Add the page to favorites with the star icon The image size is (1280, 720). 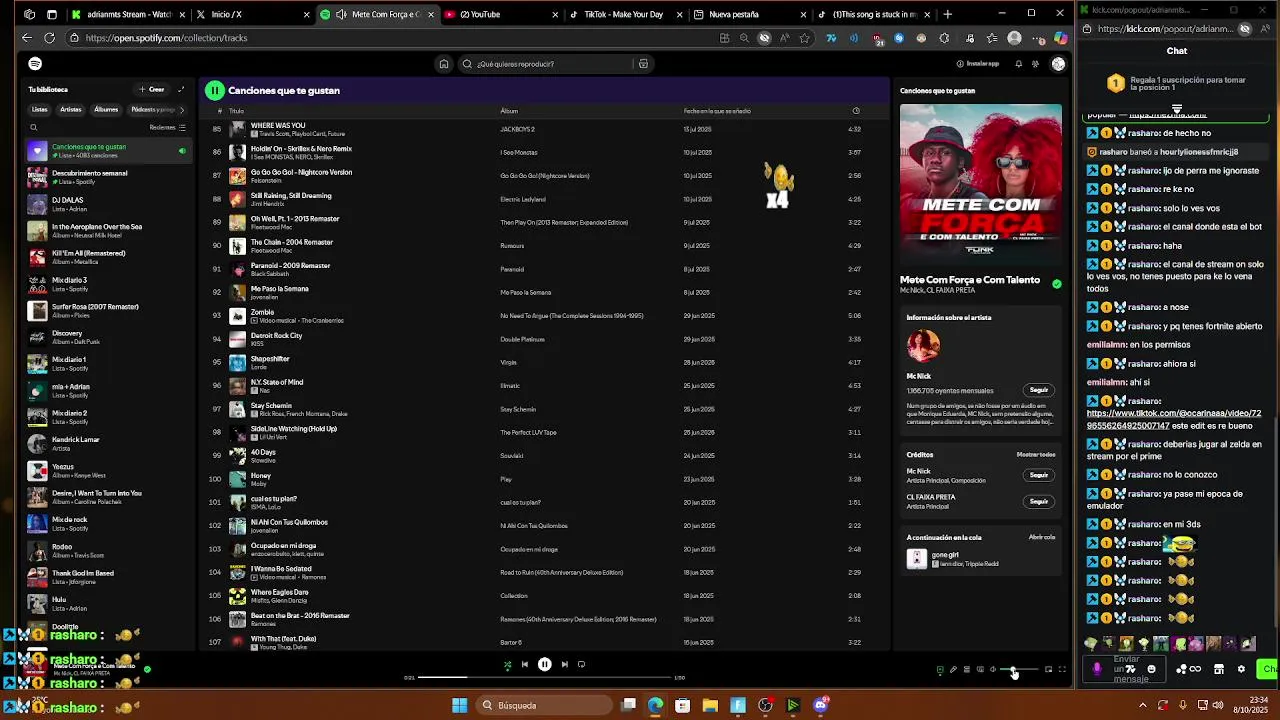[804, 38]
